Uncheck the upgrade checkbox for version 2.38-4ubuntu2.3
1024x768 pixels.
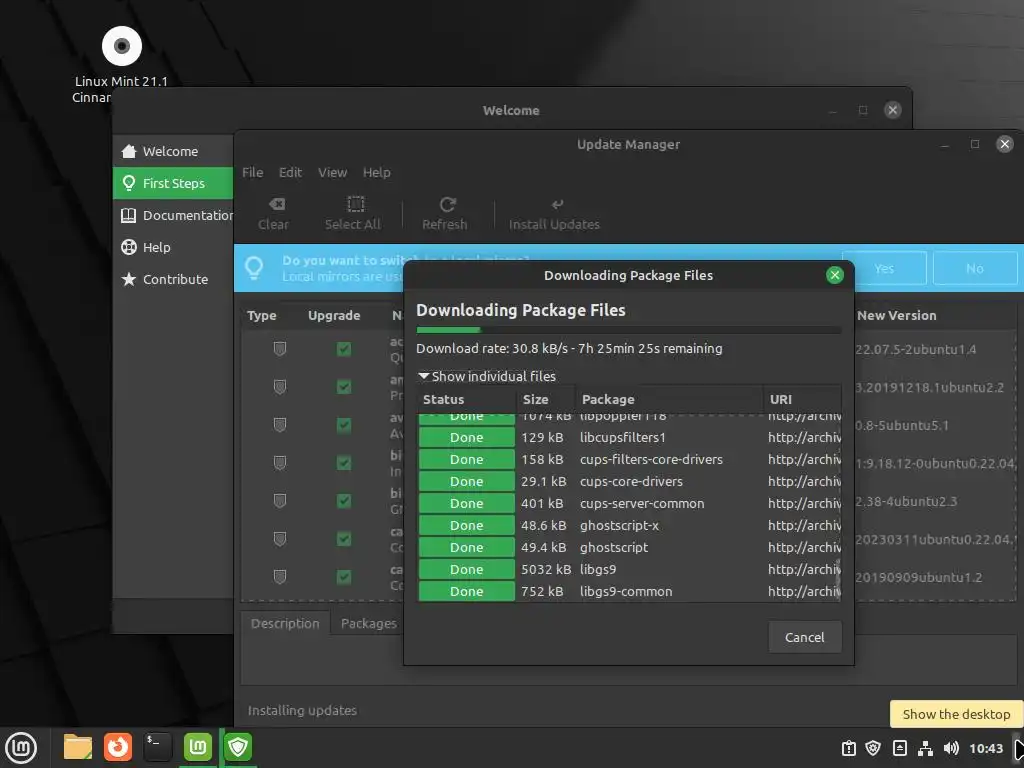click(x=344, y=501)
